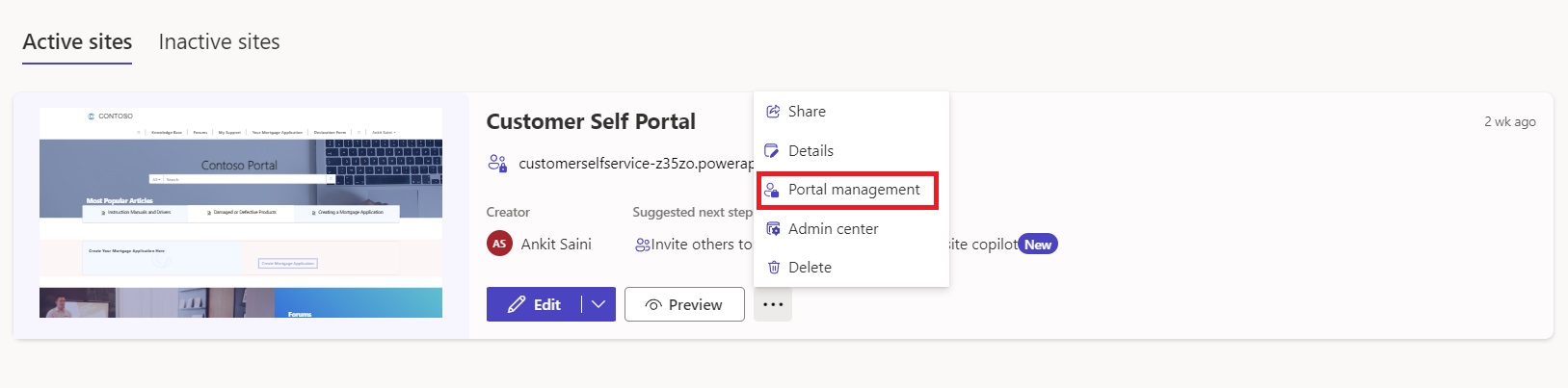Click the Share icon in the menu
The image size is (1568, 388).
pyautogui.click(x=773, y=112)
